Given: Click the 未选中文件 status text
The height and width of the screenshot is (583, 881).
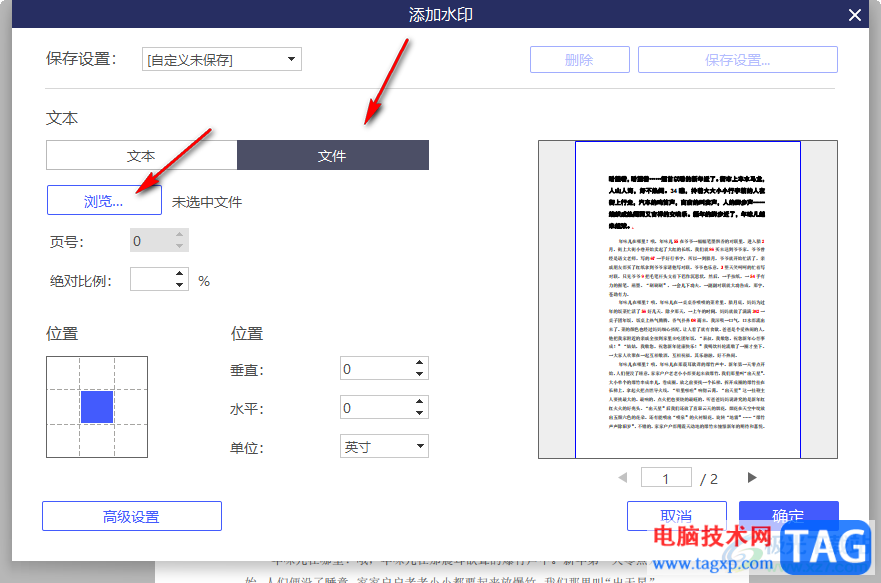Looking at the screenshot, I should [x=207, y=202].
